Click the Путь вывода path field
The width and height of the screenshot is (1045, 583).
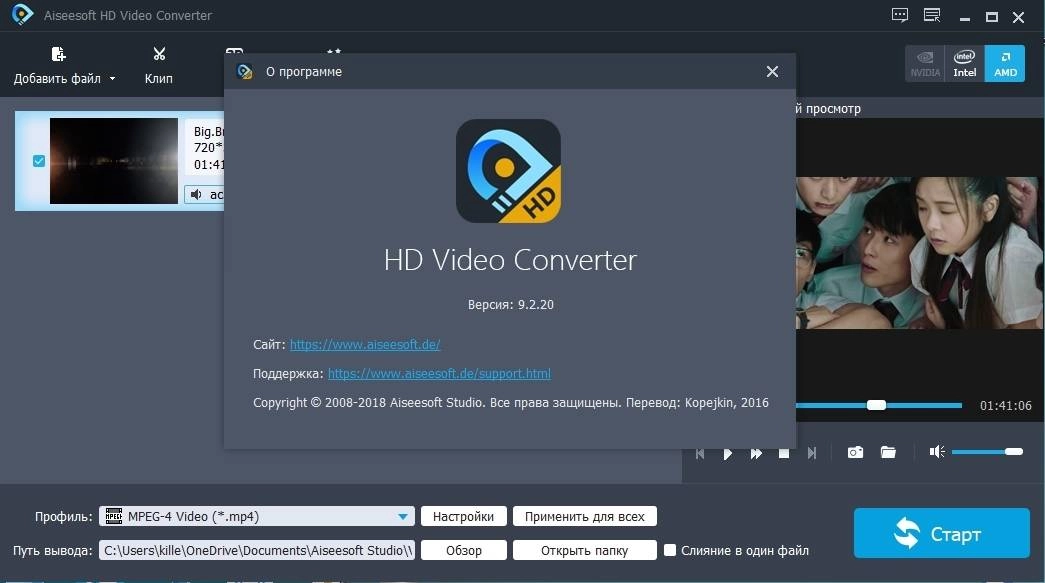pos(257,550)
